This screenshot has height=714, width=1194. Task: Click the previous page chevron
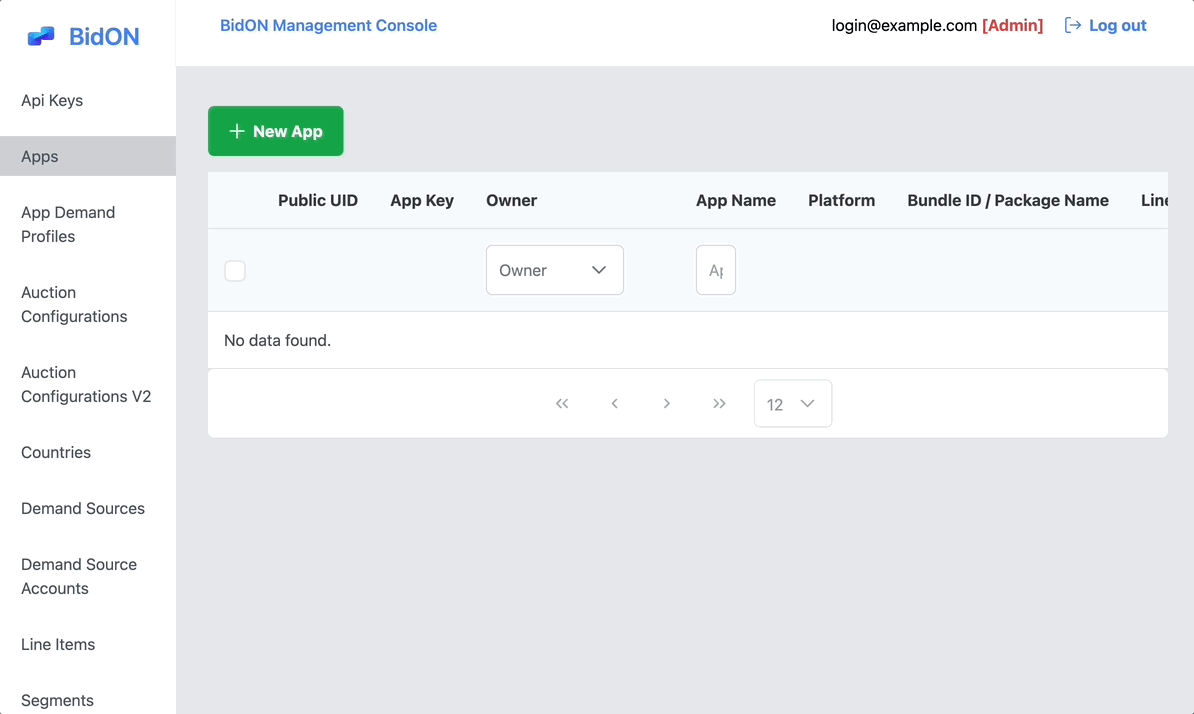(x=614, y=403)
